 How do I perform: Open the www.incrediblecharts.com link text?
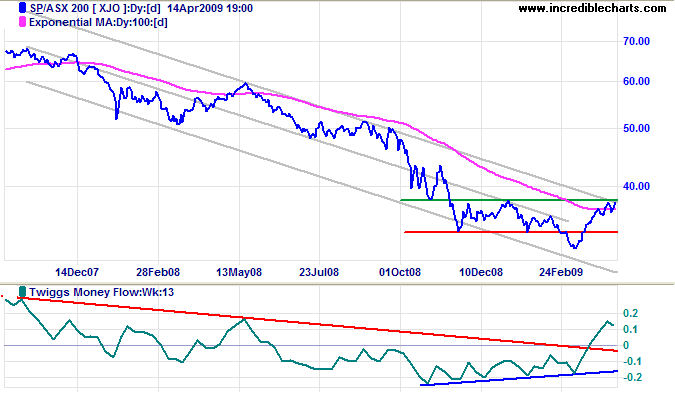pyautogui.click(x=592, y=8)
